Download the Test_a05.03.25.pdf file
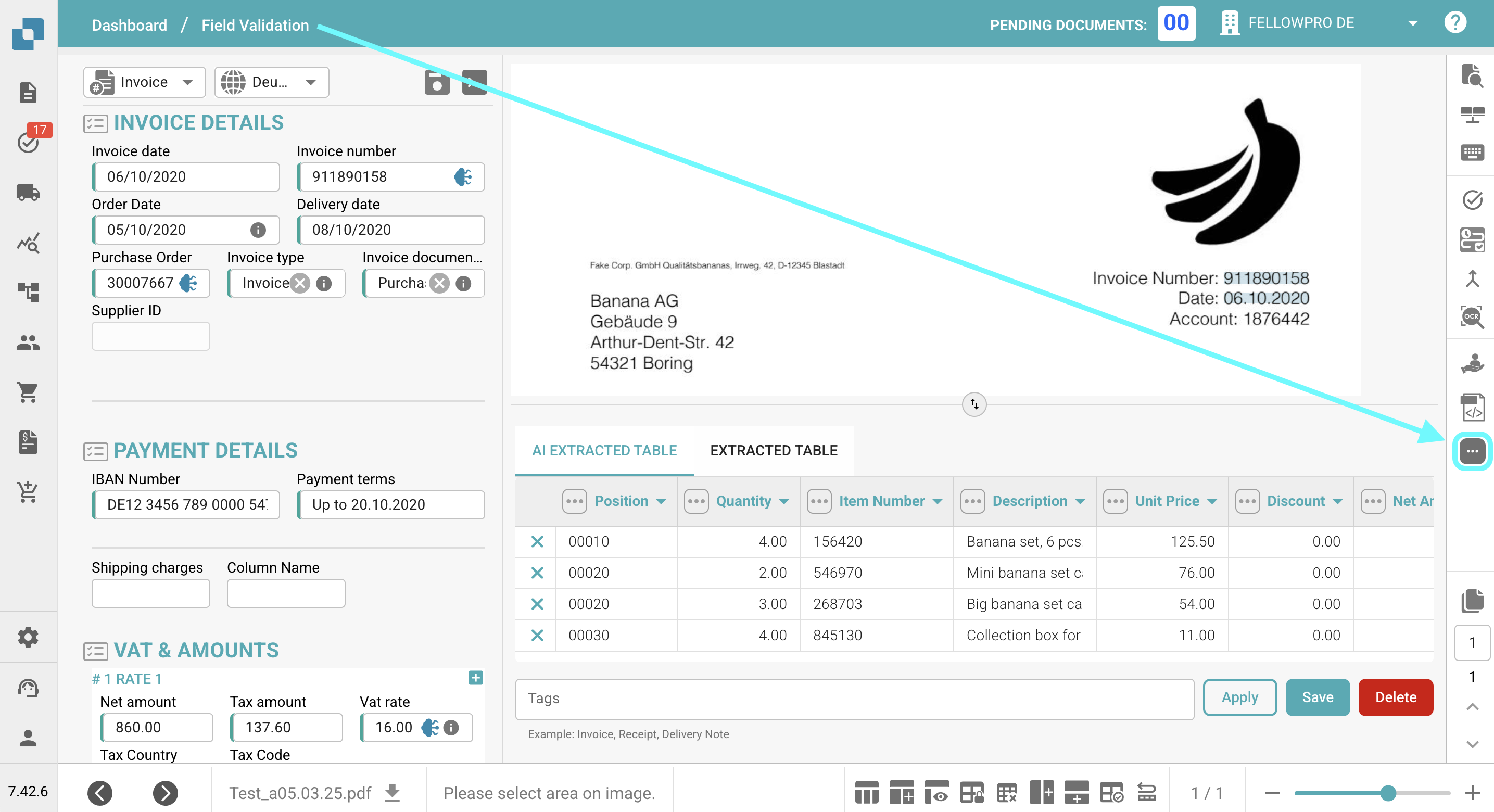This screenshot has height=812, width=1494. pos(393,792)
